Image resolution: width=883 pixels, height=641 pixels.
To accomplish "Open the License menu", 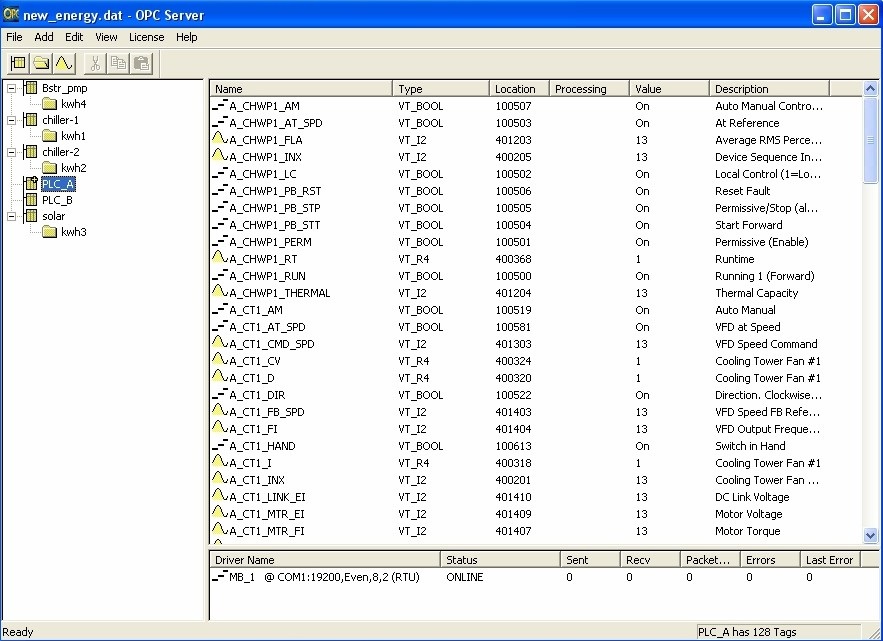I will point(146,37).
